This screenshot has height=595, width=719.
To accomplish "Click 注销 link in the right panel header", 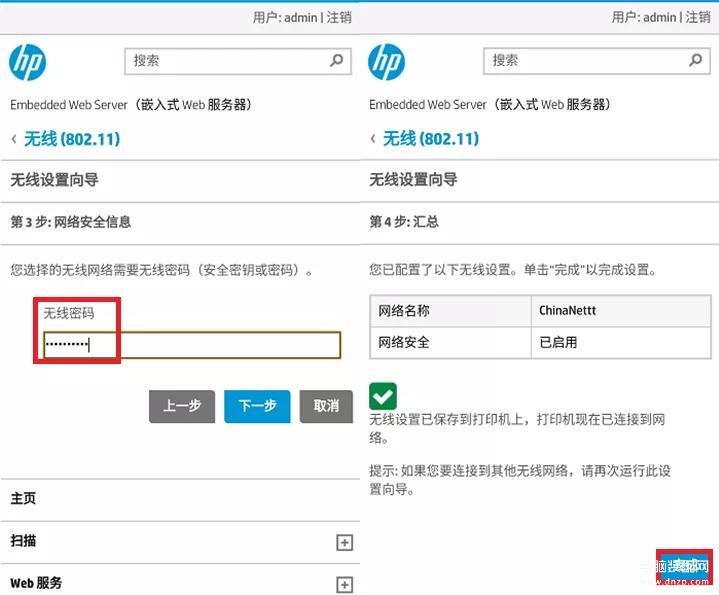I will [698, 17].
